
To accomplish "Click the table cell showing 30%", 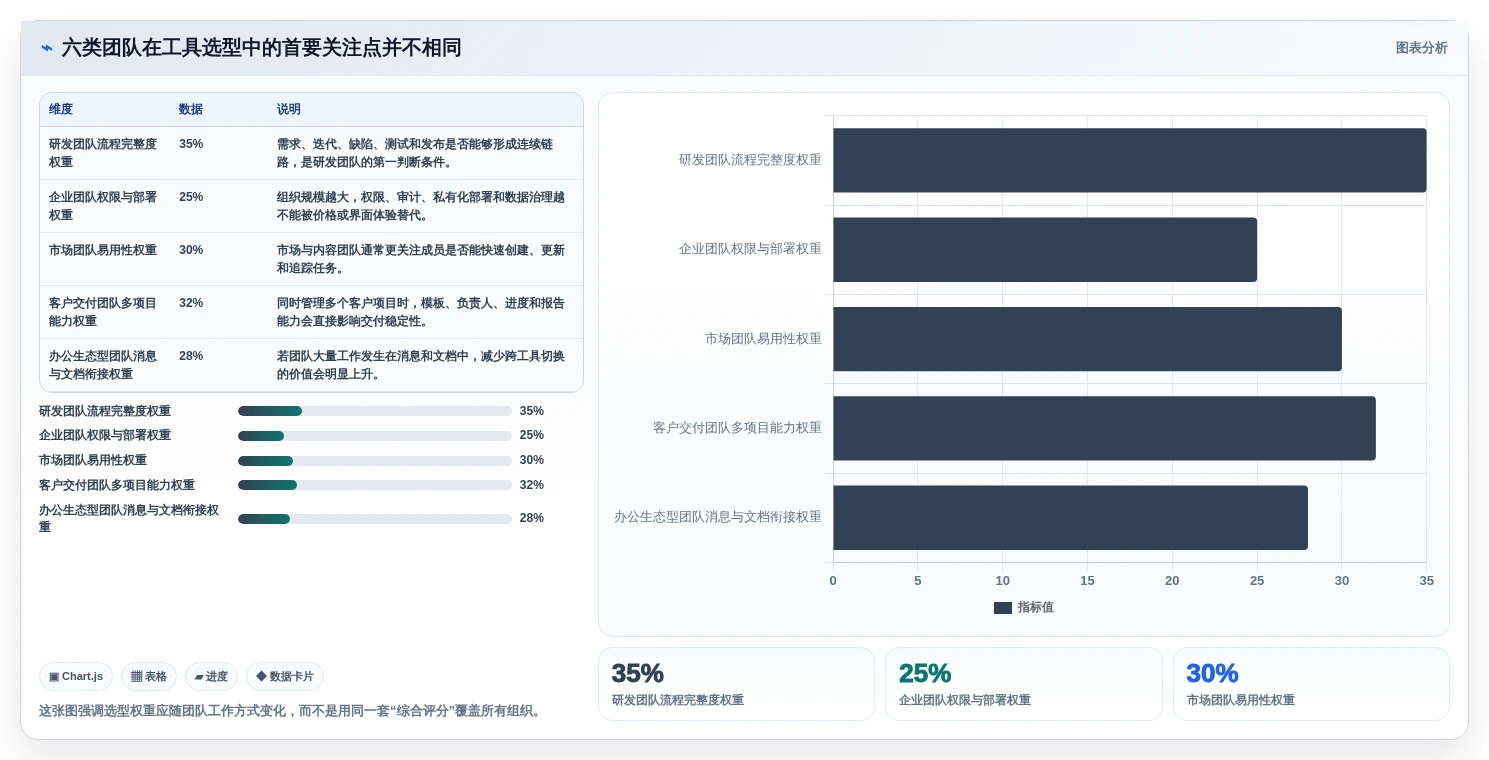I will [191, 250].
